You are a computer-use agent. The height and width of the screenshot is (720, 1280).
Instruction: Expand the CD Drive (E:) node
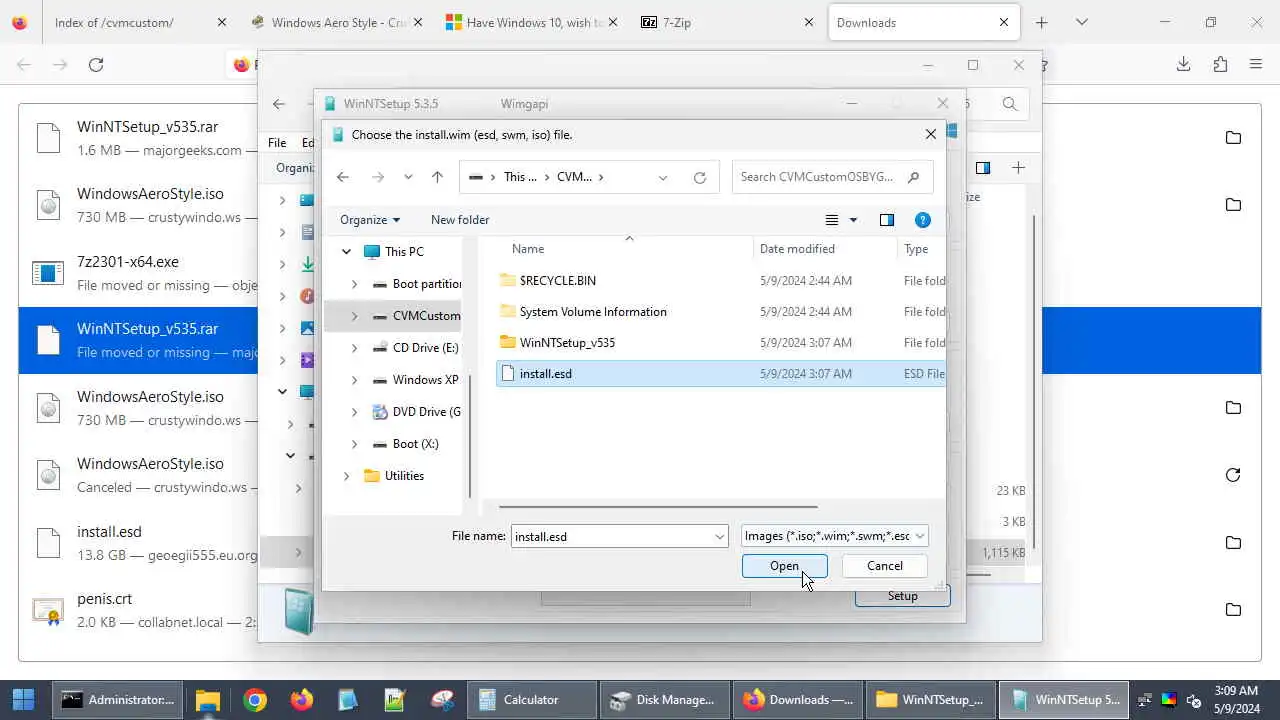coord(354,348)
